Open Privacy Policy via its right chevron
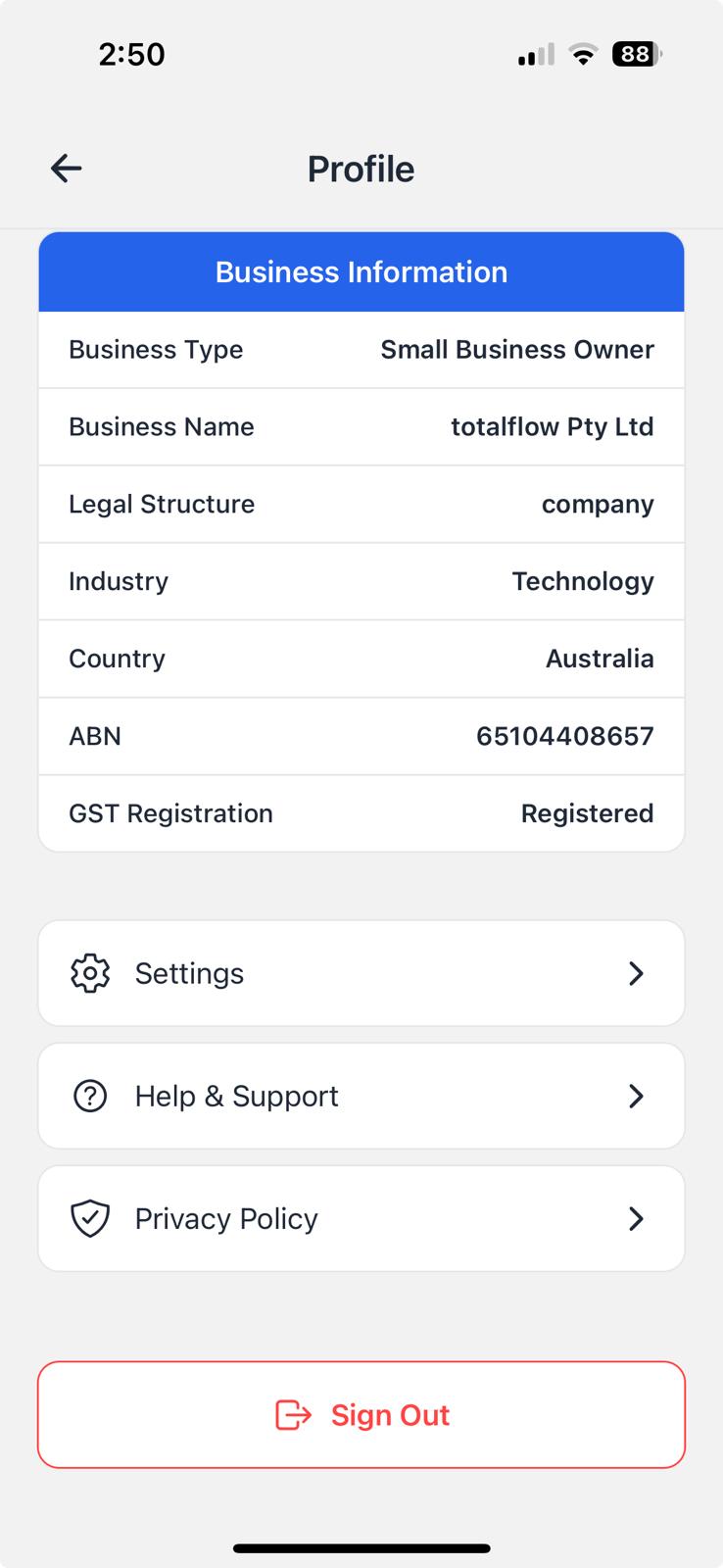This screenshot has width=723, height=1568. (636, 1218)
